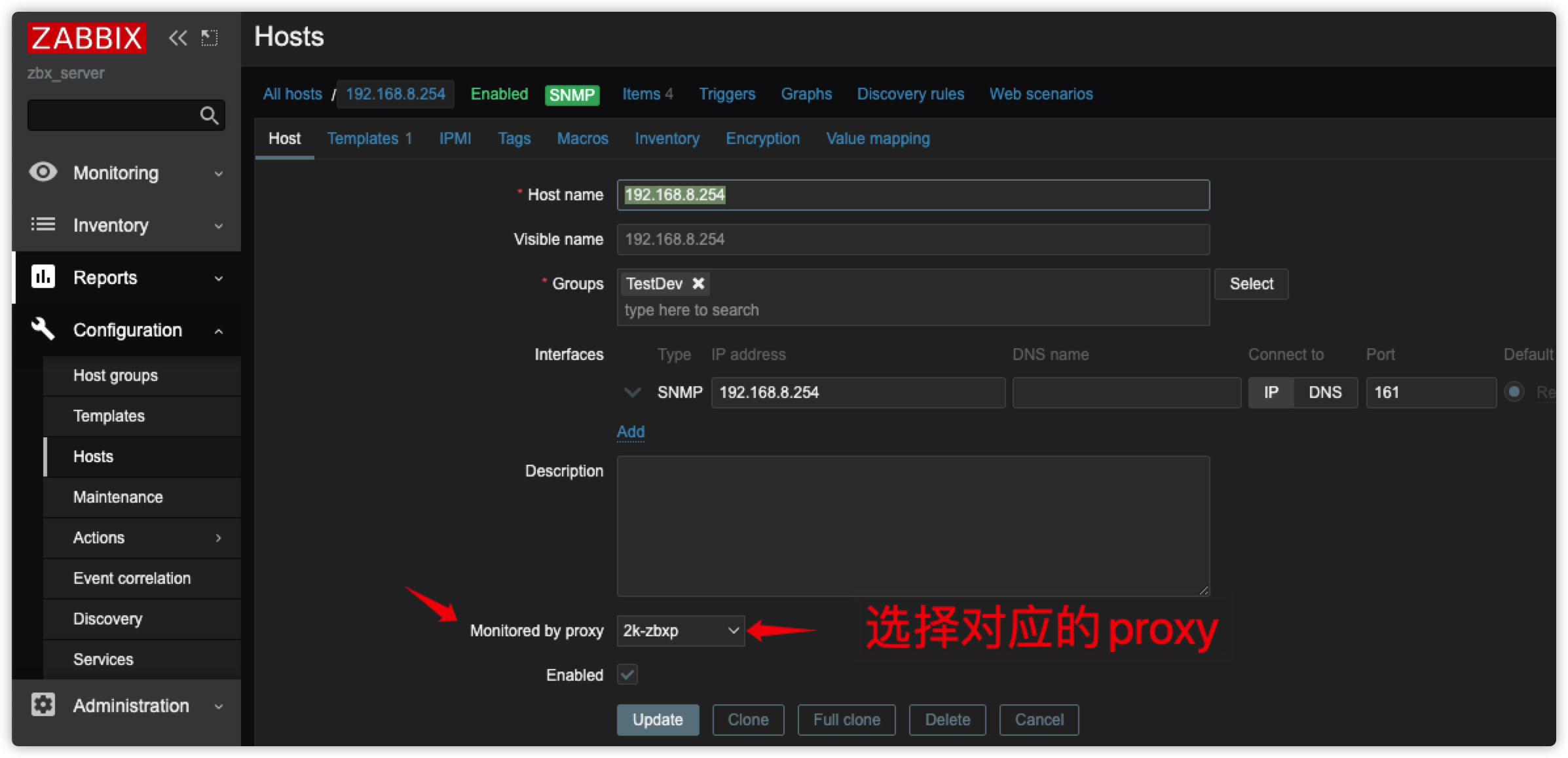
Task: Click the Configuration wrench icon
Action: [43, 329]
